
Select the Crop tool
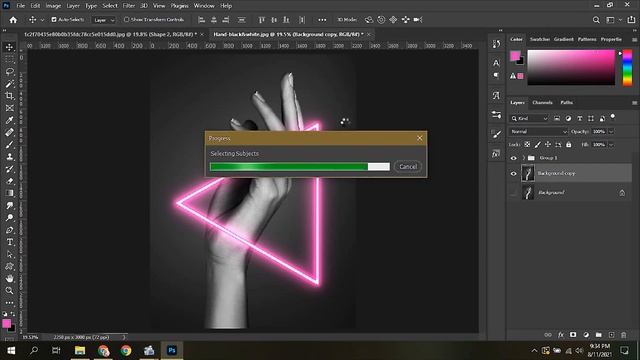point(9,96)
